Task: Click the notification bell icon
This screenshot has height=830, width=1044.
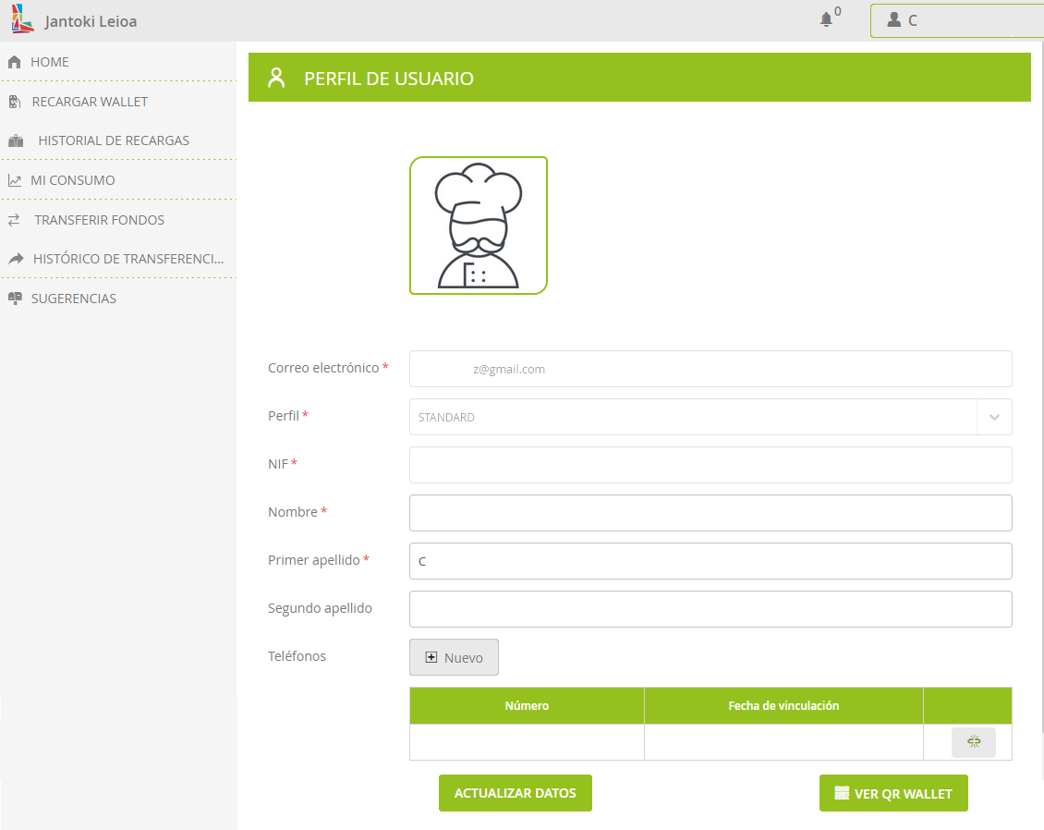Action: point(826,20)
